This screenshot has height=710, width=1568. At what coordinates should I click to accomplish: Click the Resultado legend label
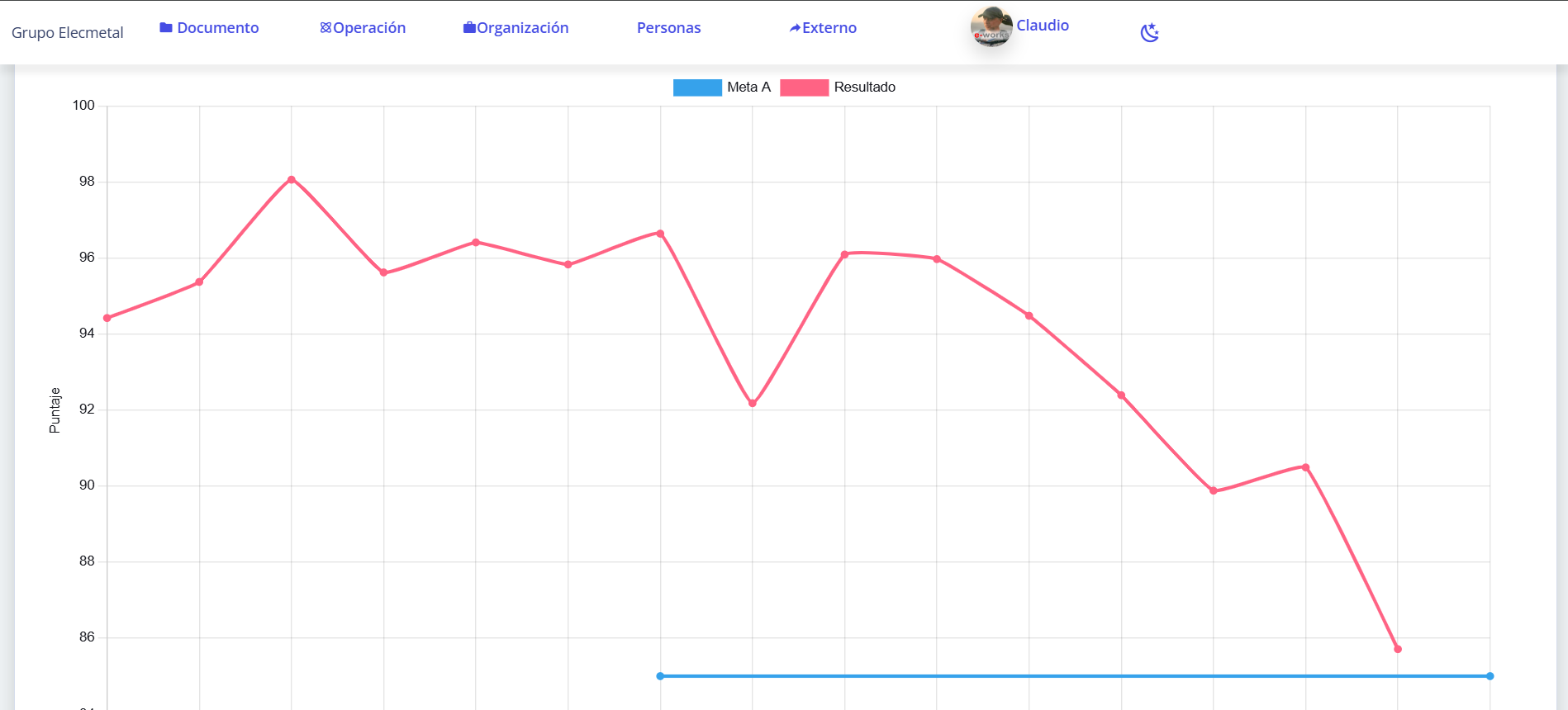click(x=864, y=87)
